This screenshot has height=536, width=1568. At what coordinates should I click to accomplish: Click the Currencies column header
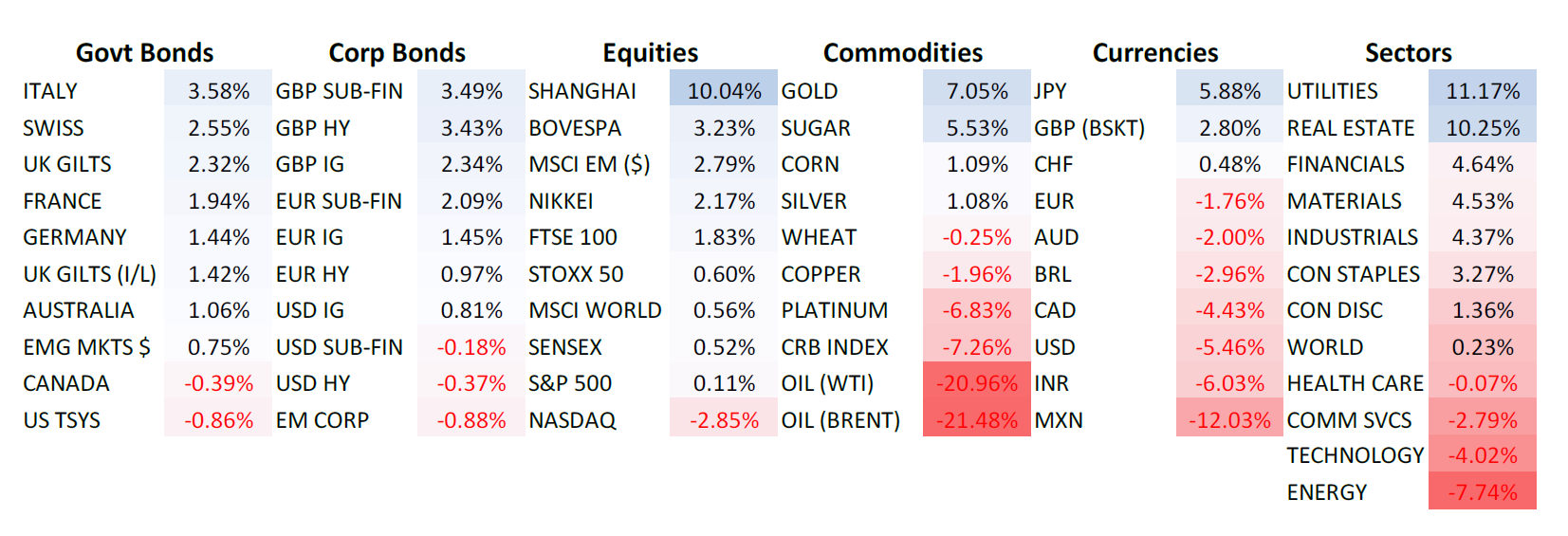[1154, 53]
